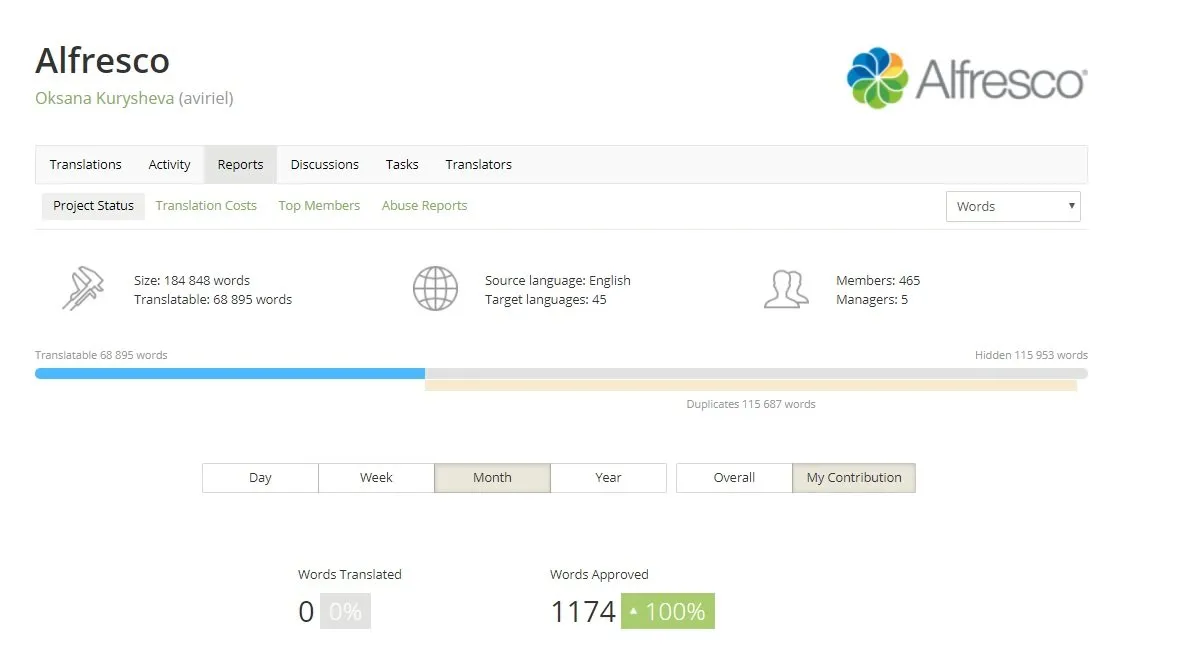Open the Top Members report
This screenshot has height=661, width=1181.
click(319, 206)
